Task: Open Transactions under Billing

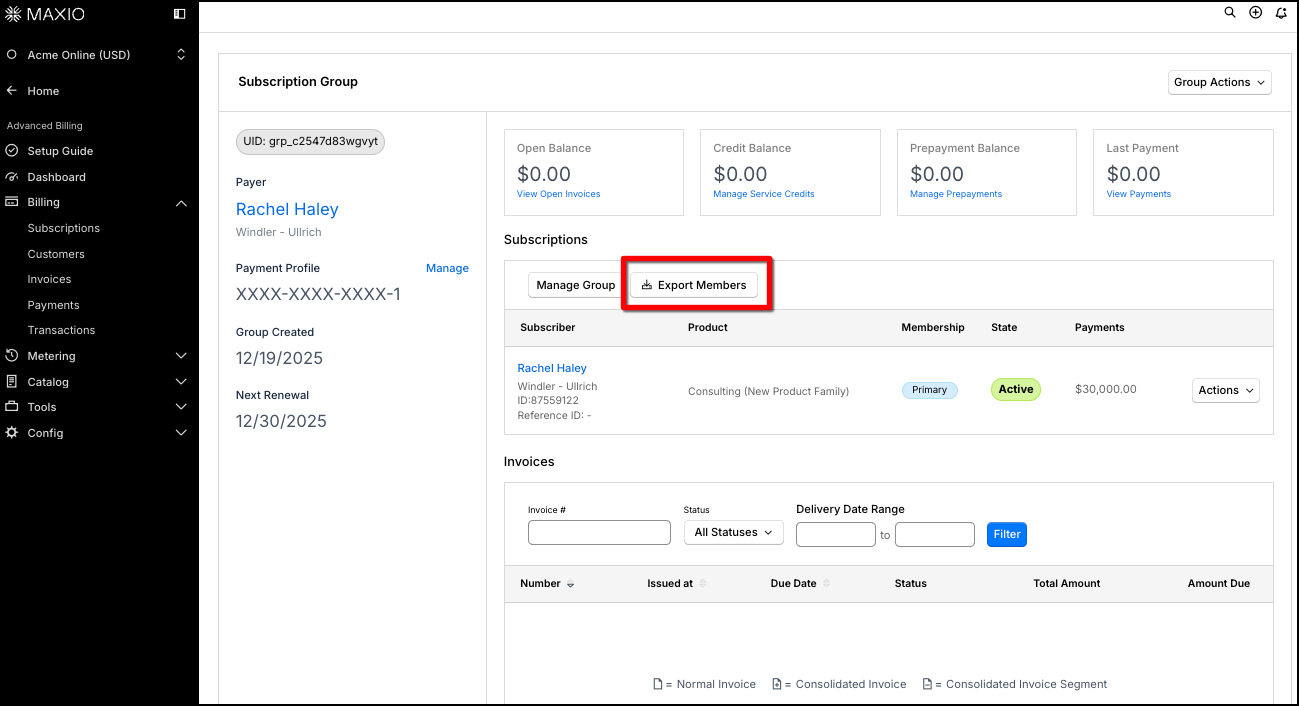Action: coord(61,330)
